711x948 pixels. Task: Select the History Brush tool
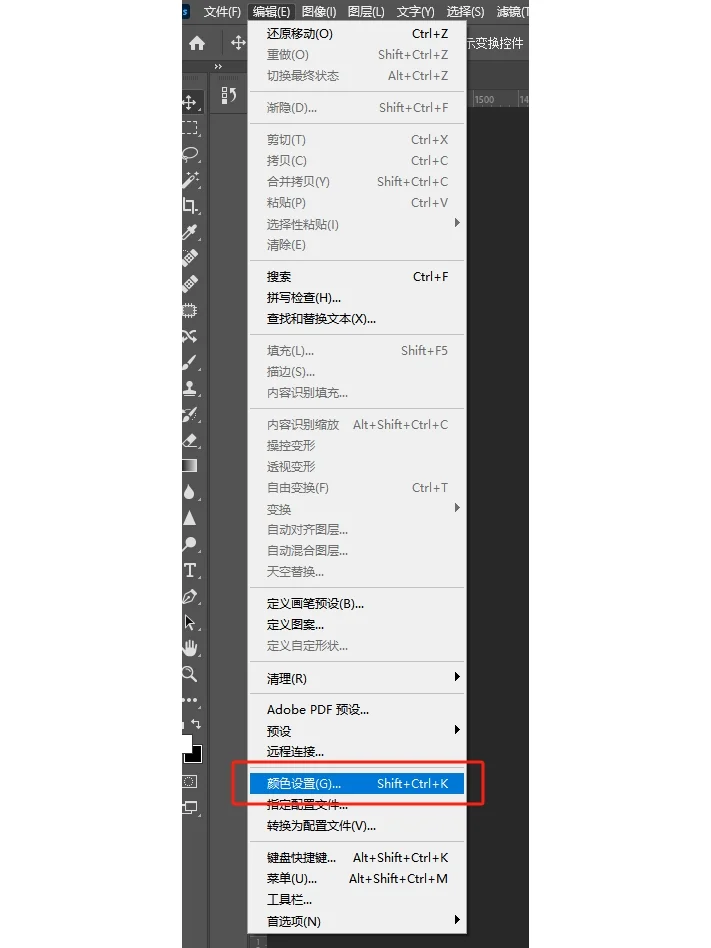click(x=190, y=414)
